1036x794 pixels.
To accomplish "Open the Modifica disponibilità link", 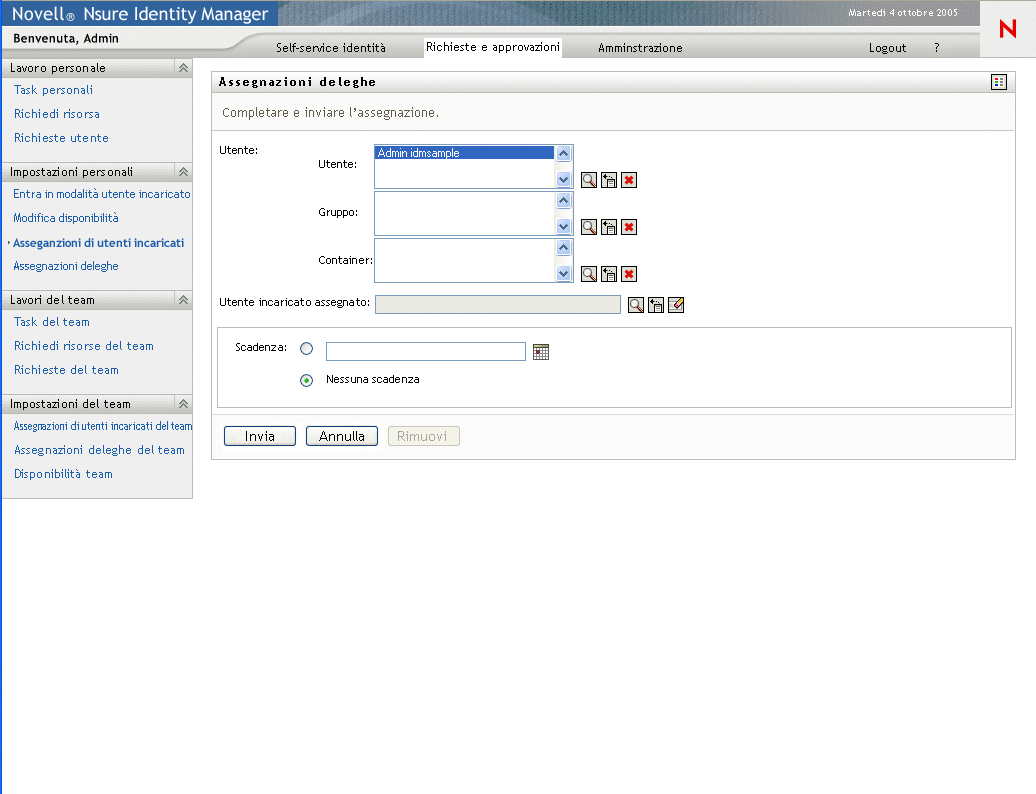I will 66,218.
